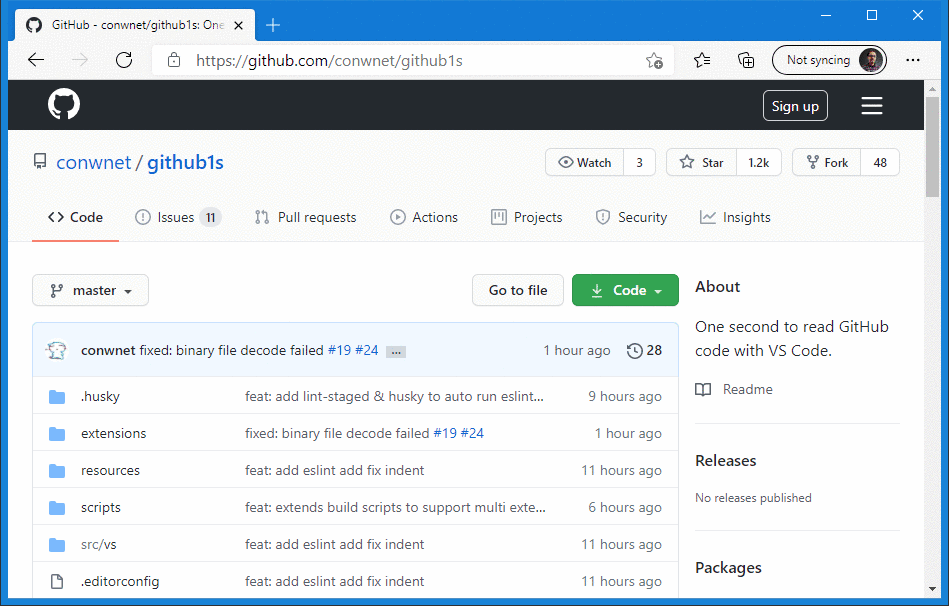Click the repository icon beside conwnet
Screen dimensions: 949x606
click(x=40, y=162)
